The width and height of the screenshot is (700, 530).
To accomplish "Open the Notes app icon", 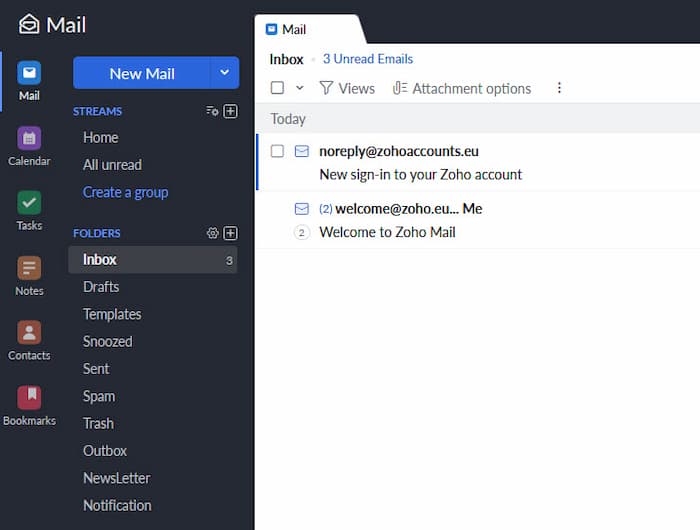I will point(29,268).
